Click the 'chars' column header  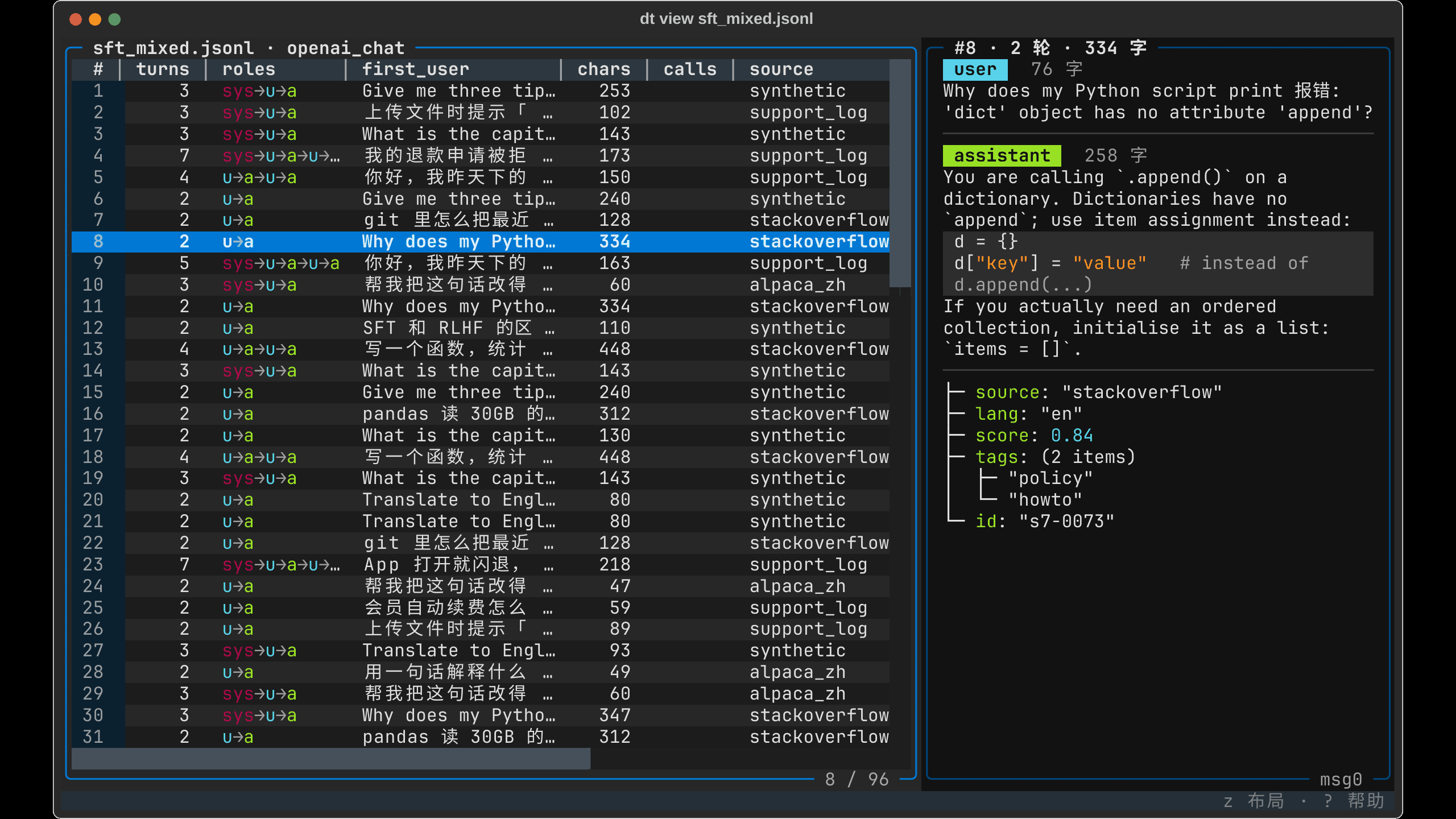604,69
